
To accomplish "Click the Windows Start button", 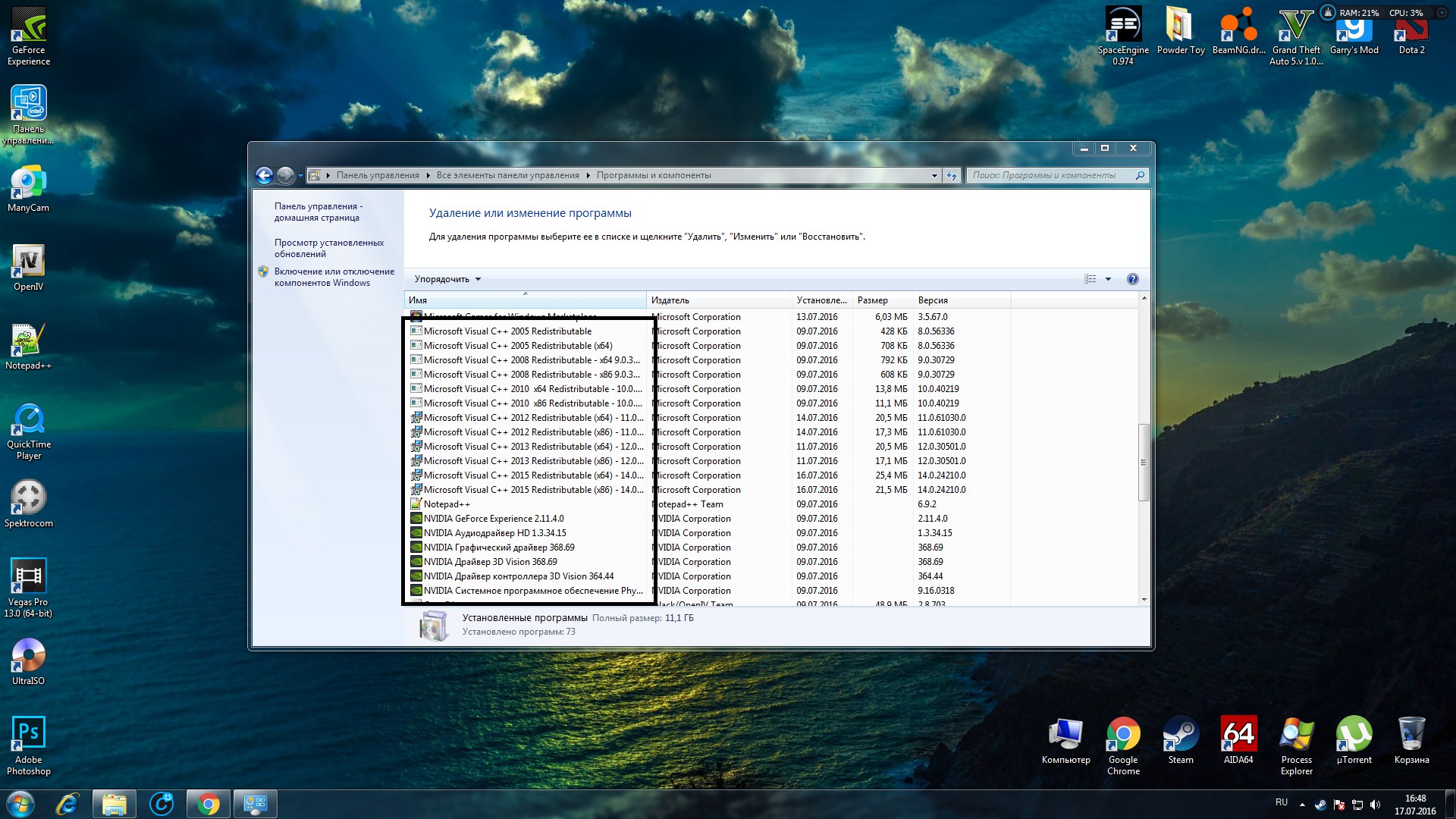I will coord(20,804).
